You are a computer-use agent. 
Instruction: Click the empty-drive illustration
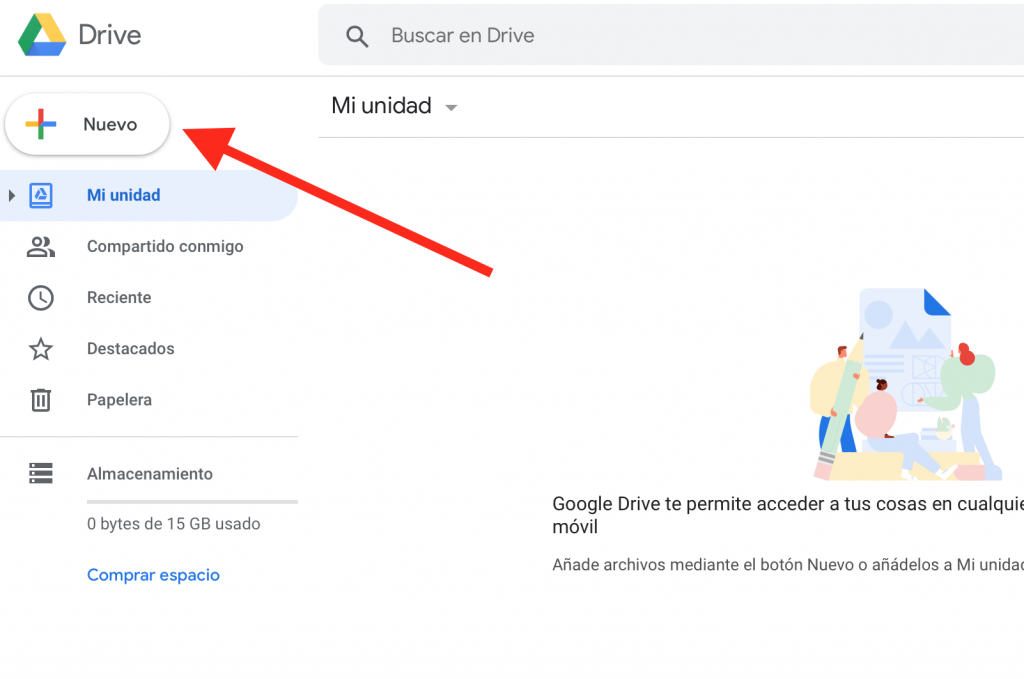point(906,384)
